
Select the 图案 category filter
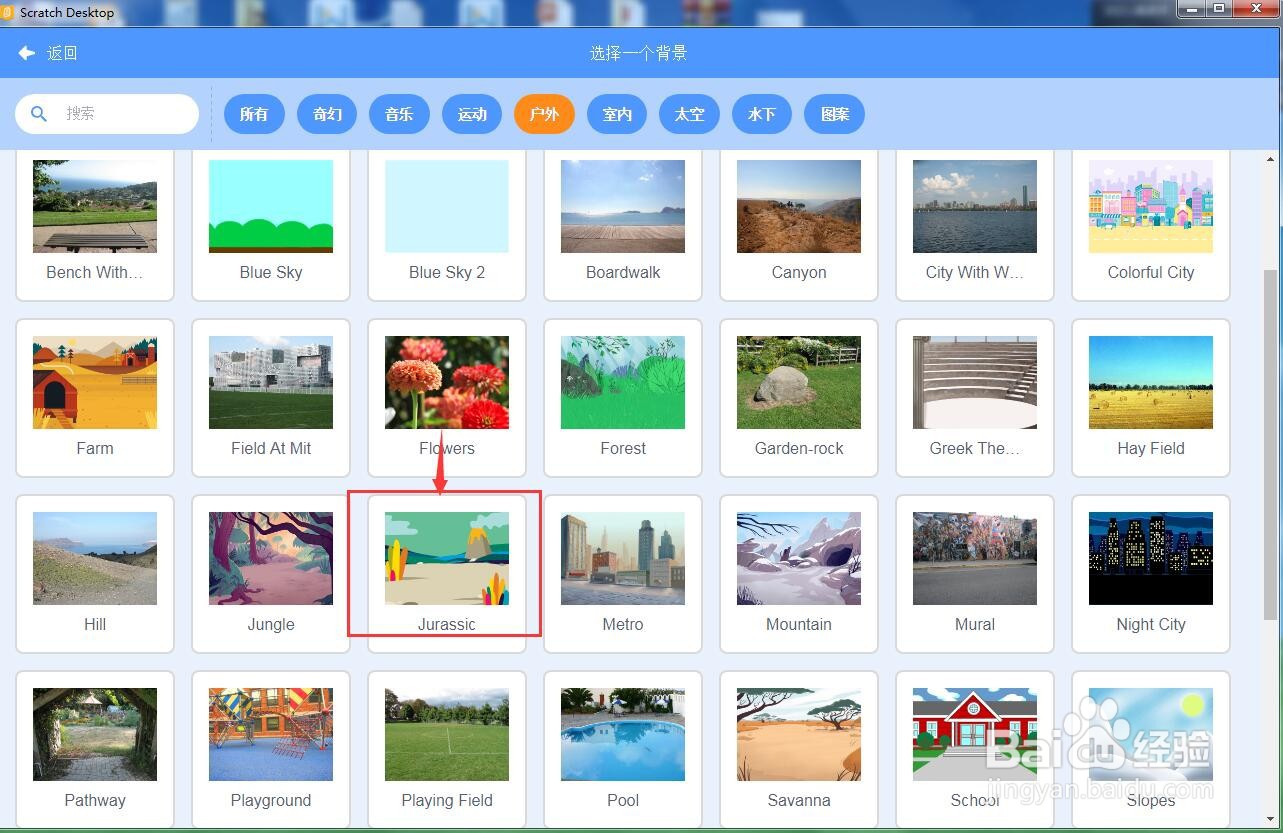[834, 114]
